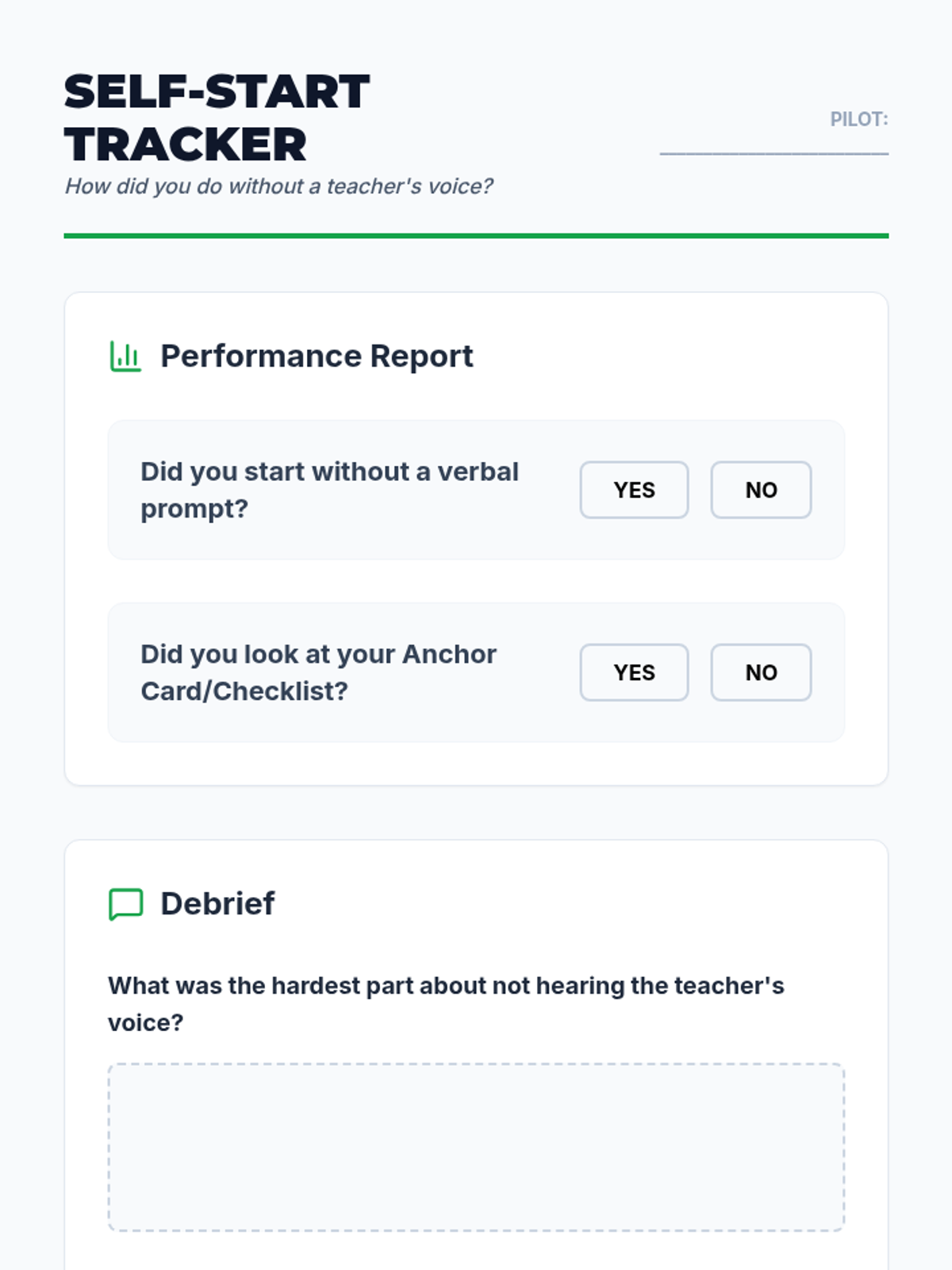Click 'Did you look at your Anchor' text
The image size is (952, 1270).
coord(318,654)
